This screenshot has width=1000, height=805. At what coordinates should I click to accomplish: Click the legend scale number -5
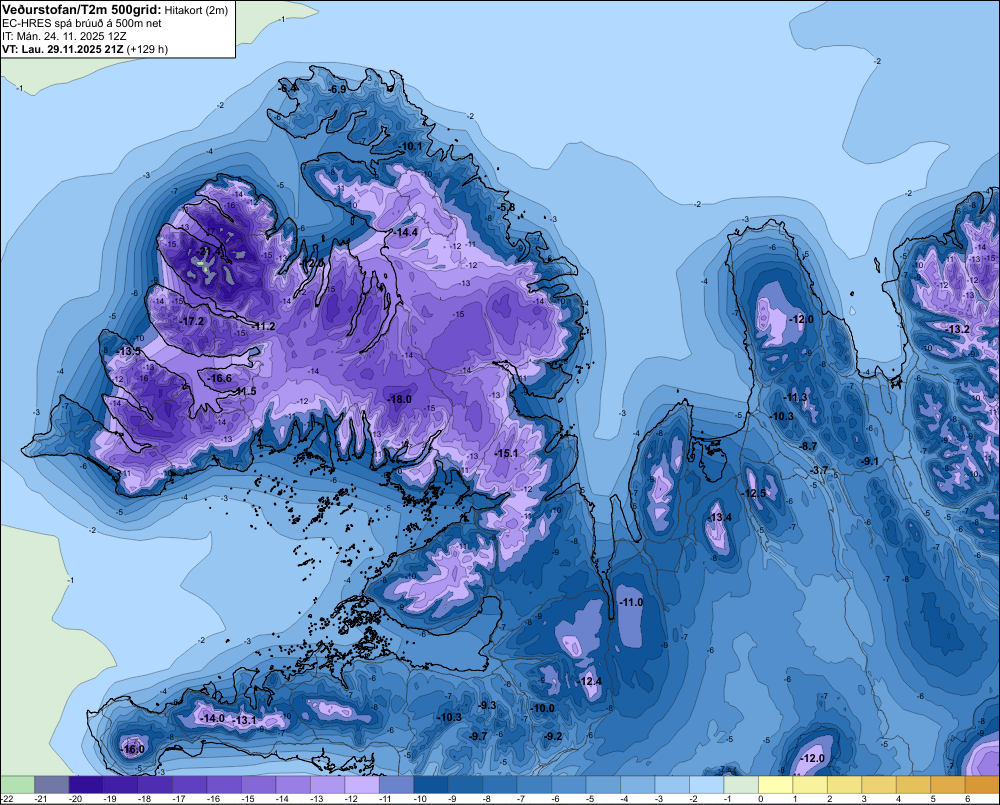[x=591, y=799]
